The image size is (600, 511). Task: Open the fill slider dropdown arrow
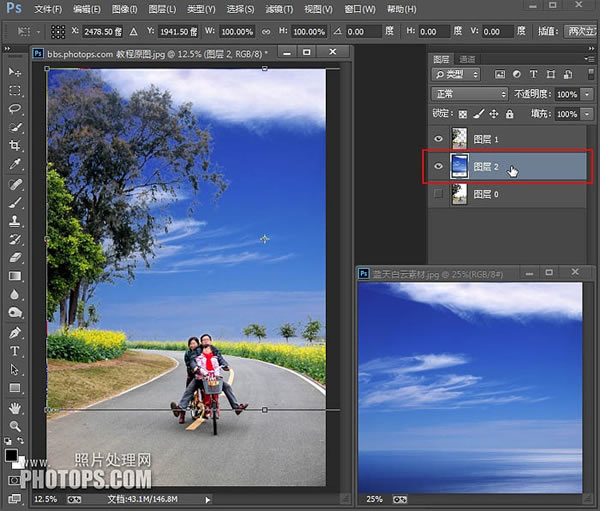point(587,114)
